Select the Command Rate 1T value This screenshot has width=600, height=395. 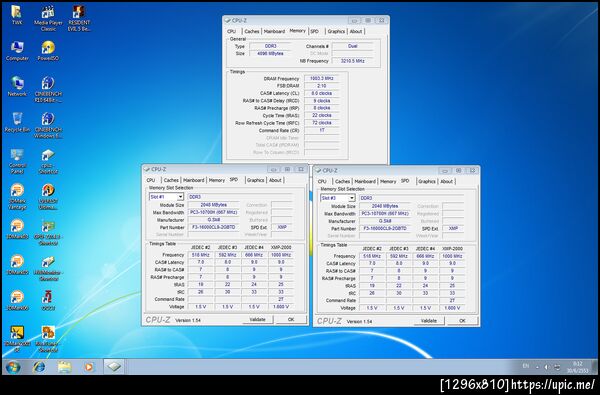pos(322,130)
